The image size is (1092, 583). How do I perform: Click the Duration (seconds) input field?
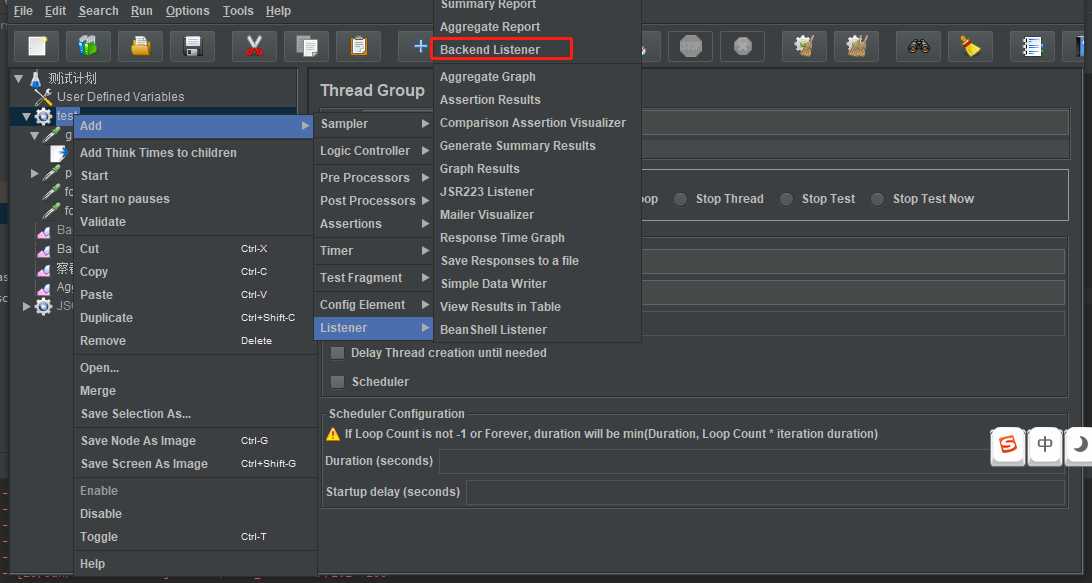[x=751, y=461]
